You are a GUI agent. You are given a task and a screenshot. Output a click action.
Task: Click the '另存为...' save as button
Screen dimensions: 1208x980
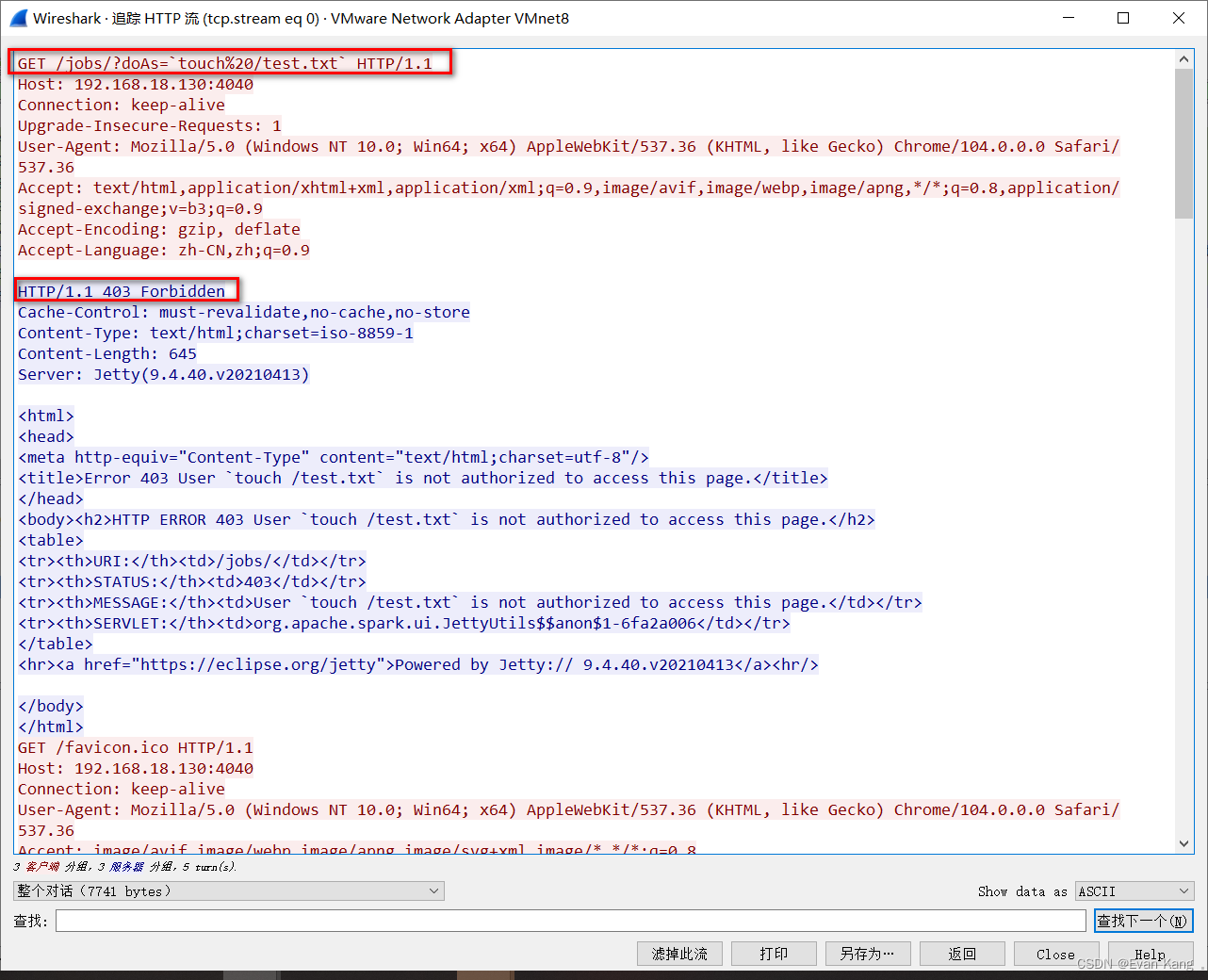coord(868,954)
